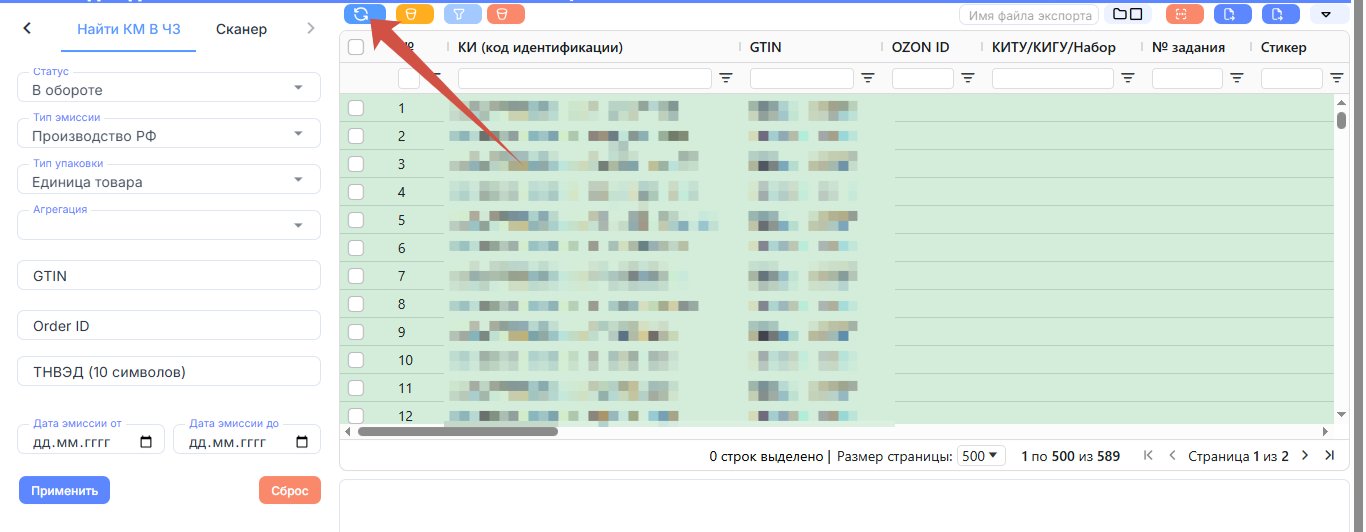The image size is (1366, 532).
Task: Click the blue refresh icon button
Action: pyautogui.click(x=362, y=14)
